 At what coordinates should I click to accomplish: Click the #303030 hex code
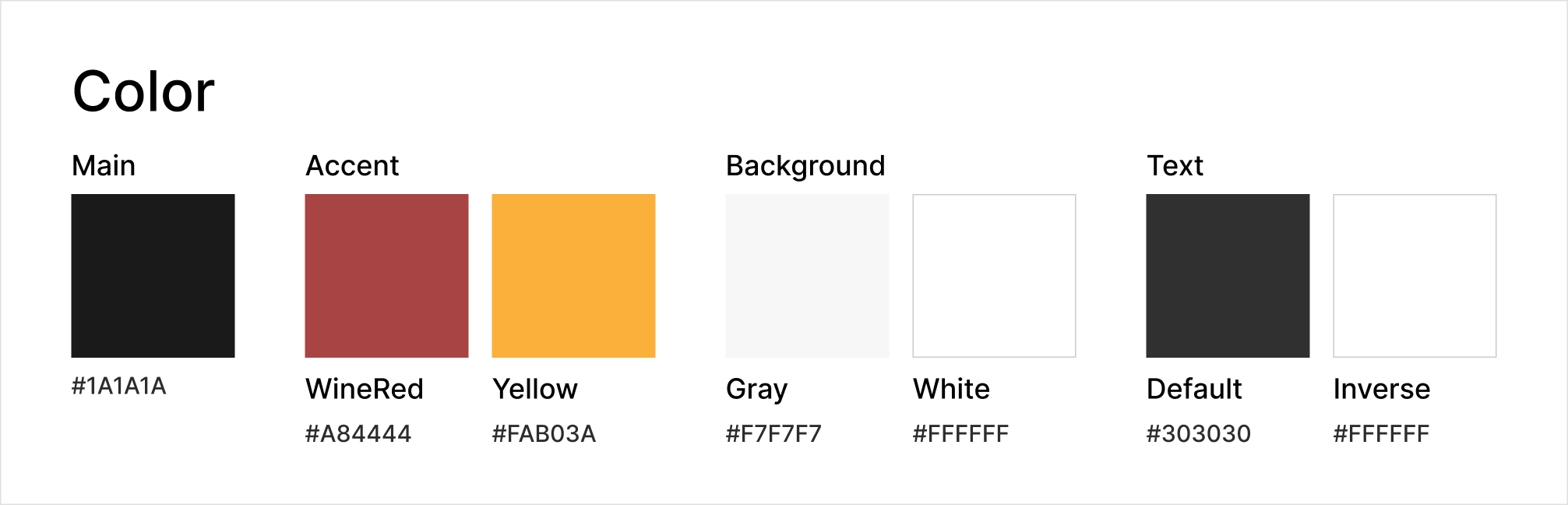1199,434
